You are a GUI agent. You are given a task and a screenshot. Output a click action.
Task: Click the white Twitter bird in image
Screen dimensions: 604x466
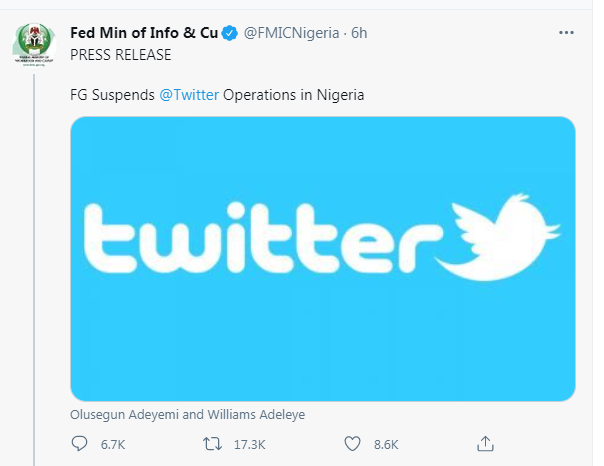click(x=498, y=236)
